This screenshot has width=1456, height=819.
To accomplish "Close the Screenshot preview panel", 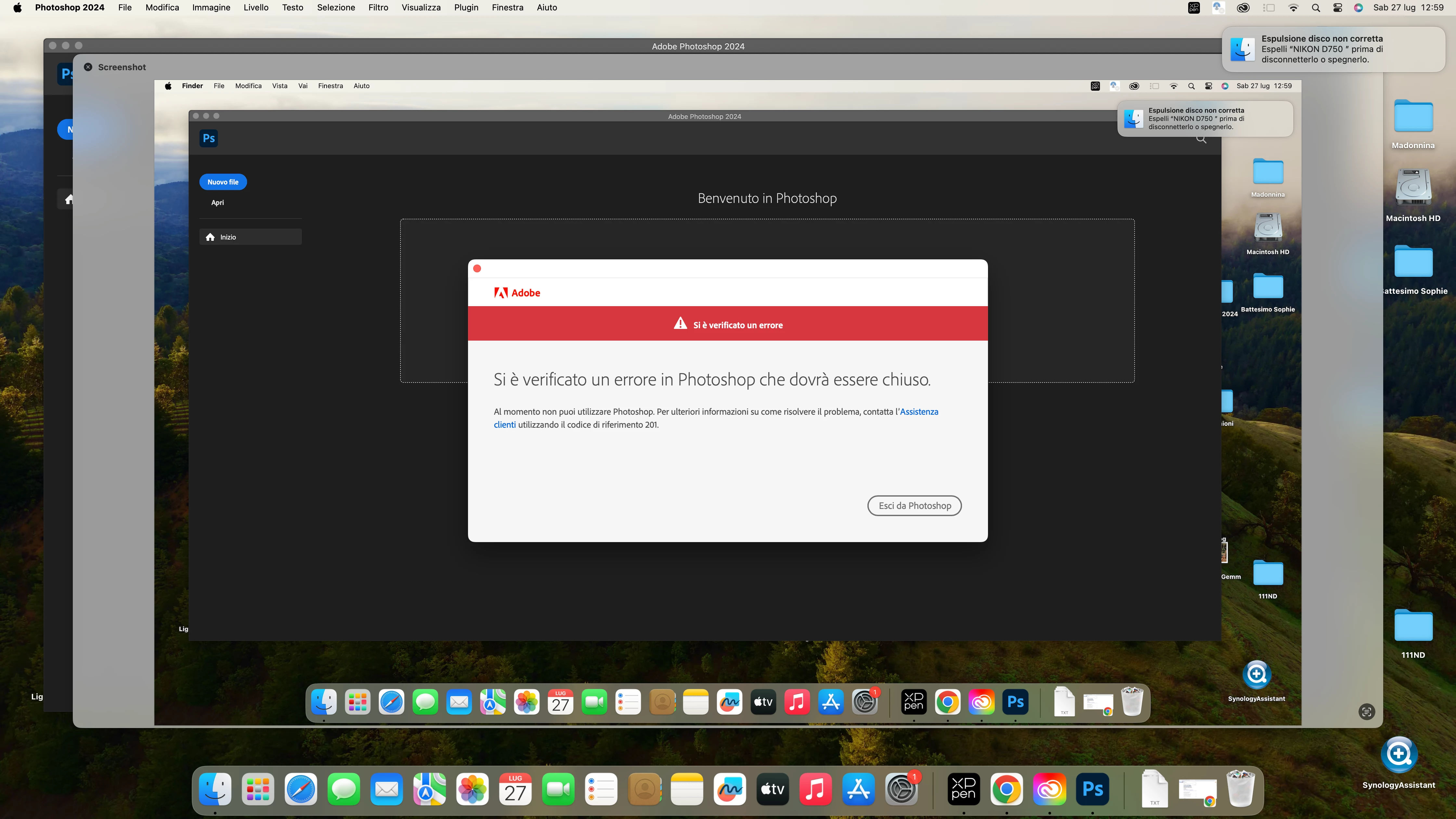I will pyautogui.click(x=88, y=67).
